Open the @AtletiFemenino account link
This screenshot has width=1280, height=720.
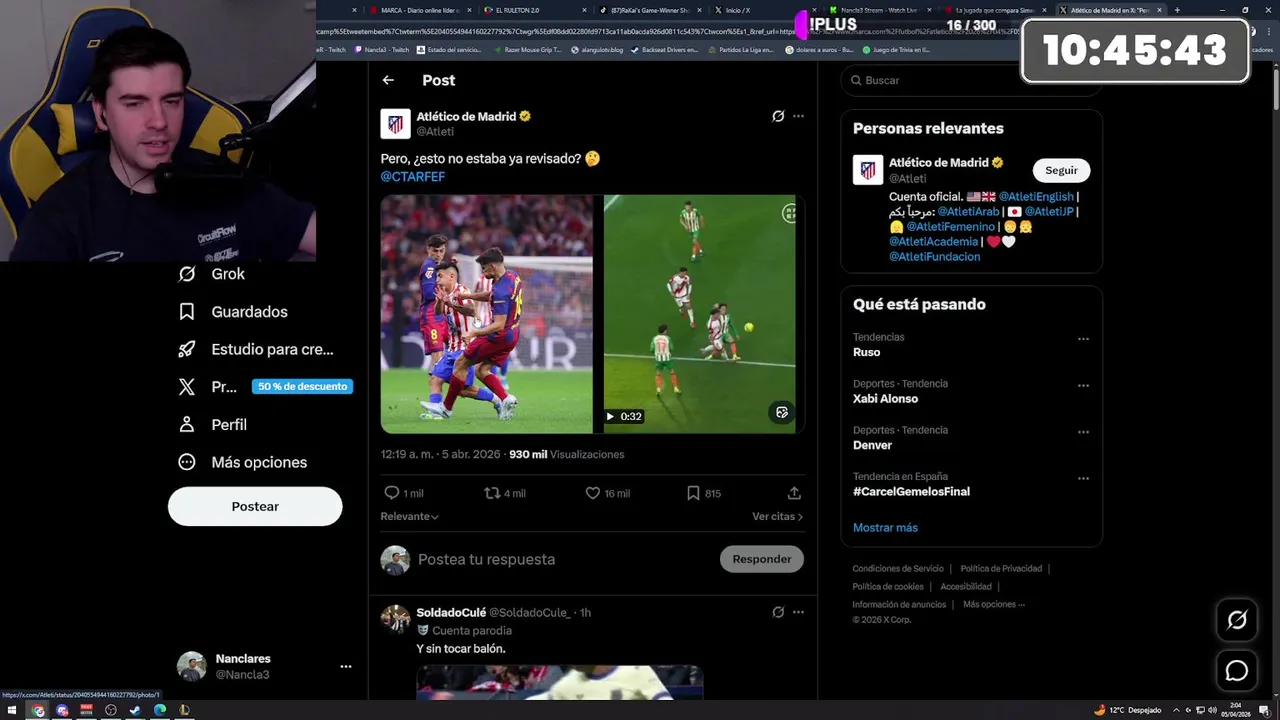(x=949, y=227)
